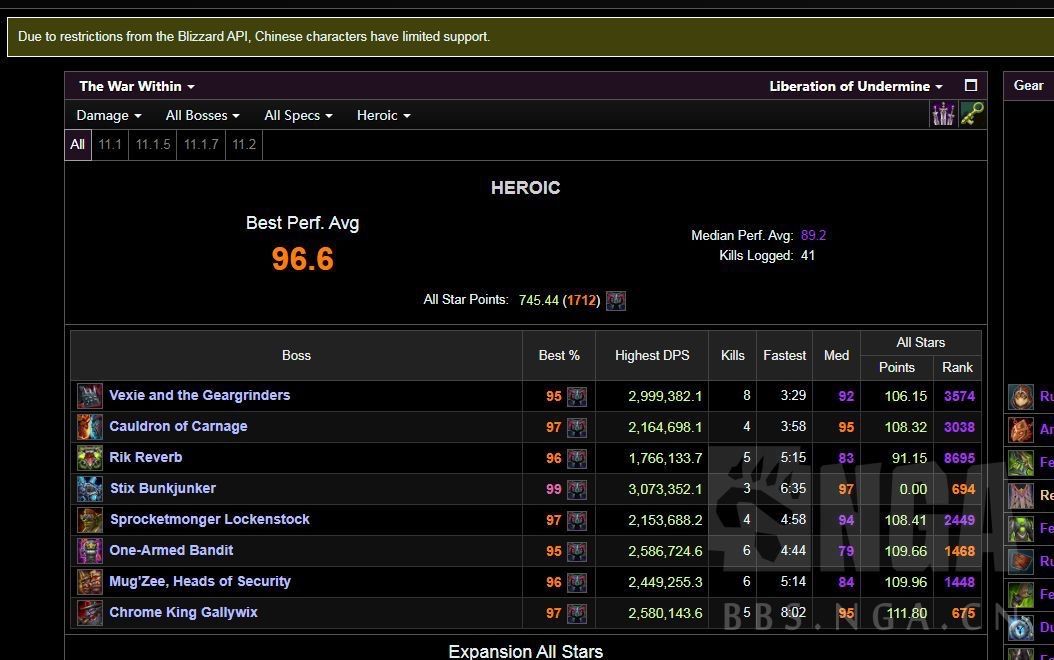Switch to the 11.1.5 patch tab

[153, 144]
